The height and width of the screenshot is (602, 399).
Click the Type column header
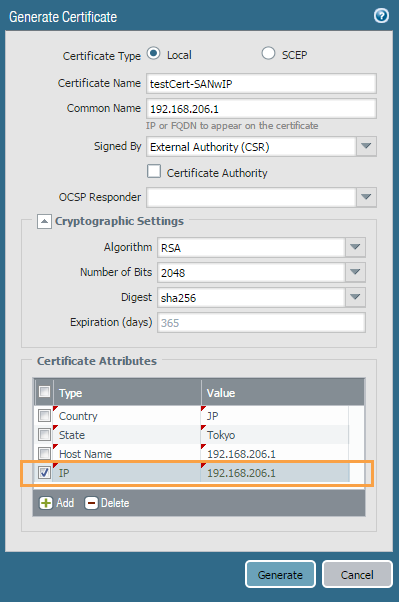(x=127, y=392)
